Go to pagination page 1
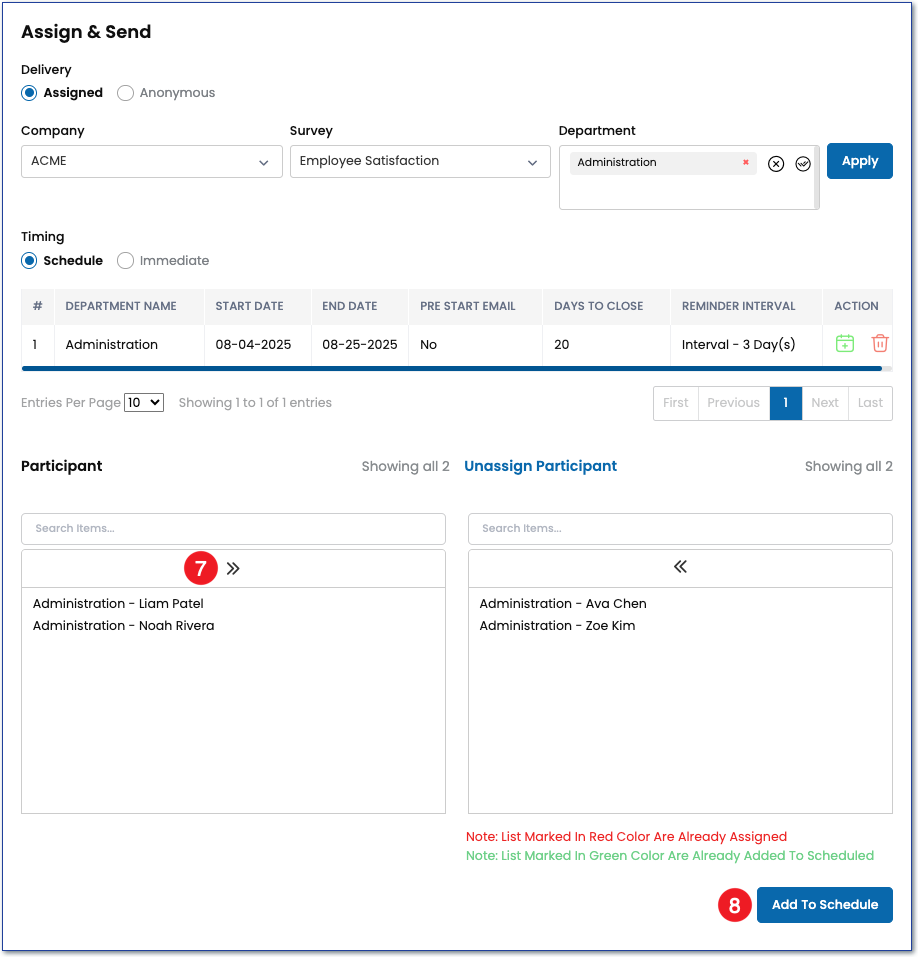Screen dimensions: 918x957 pos(786,403)
